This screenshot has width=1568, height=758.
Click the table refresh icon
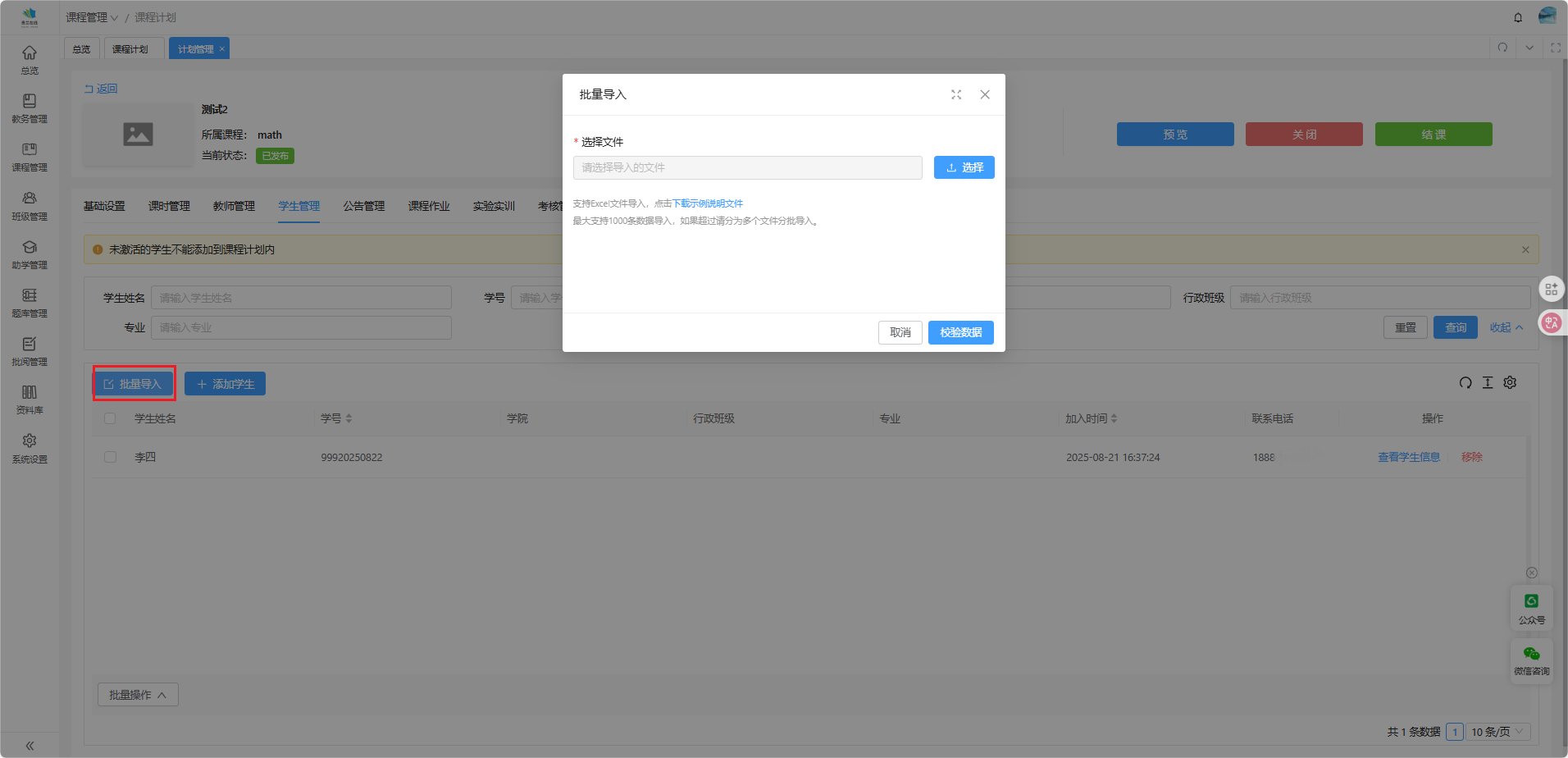pos(1465,383)
